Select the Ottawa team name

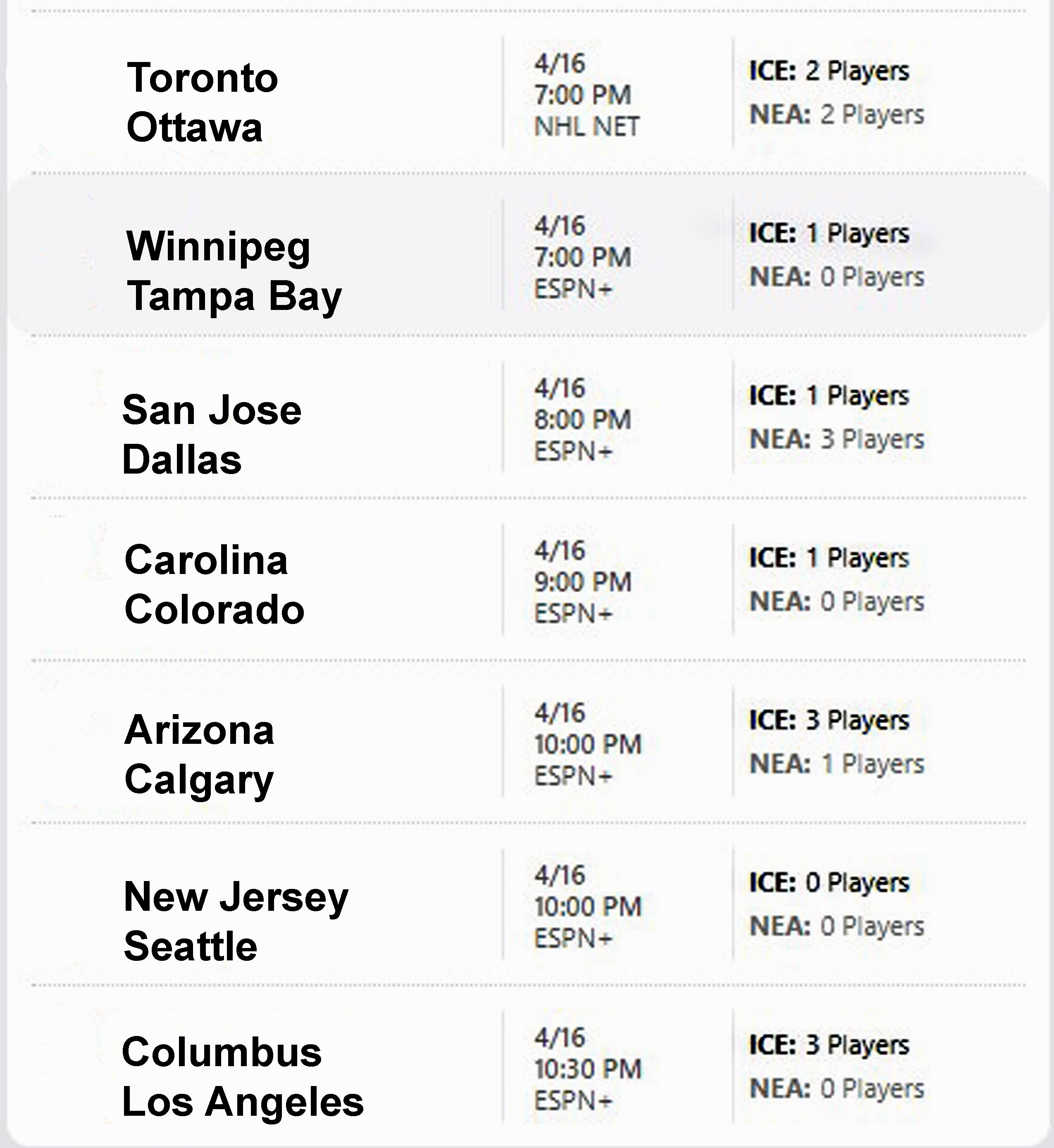tap(195, 127)
